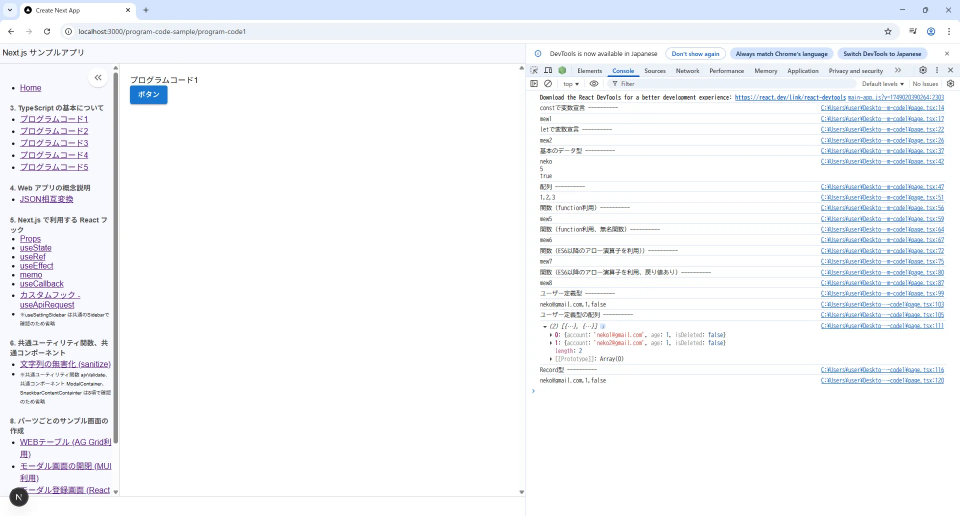The width and height of the screenshot is (960, 516).
Task: Click the Next.js dev tools N badge
Action: pos(19,497)
